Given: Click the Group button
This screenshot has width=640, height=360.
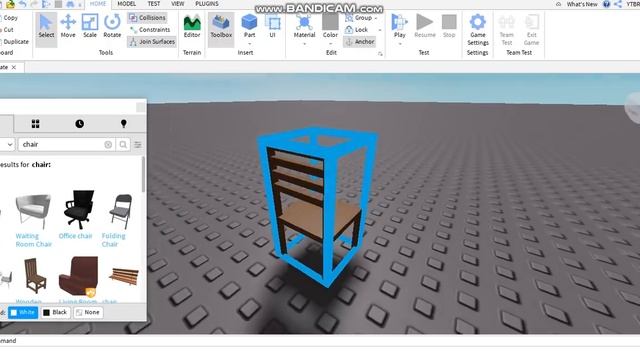Looking at the screenshot, I should point(359,18).
